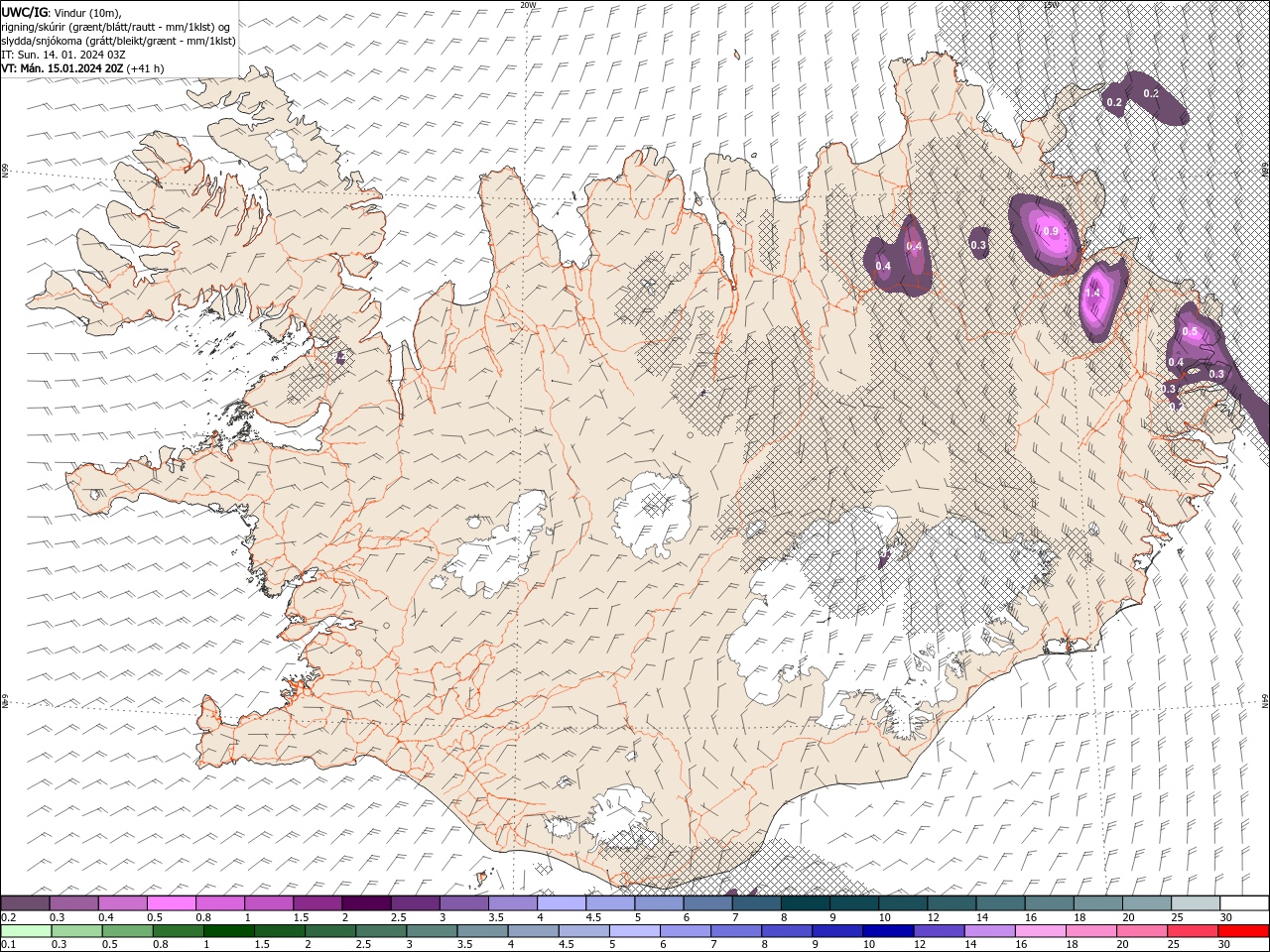The image size is (1270, 952).
Task: Click the 'VT: Mán. 15.01.2024 20Z (+41 h)' line
Action: 83,68
